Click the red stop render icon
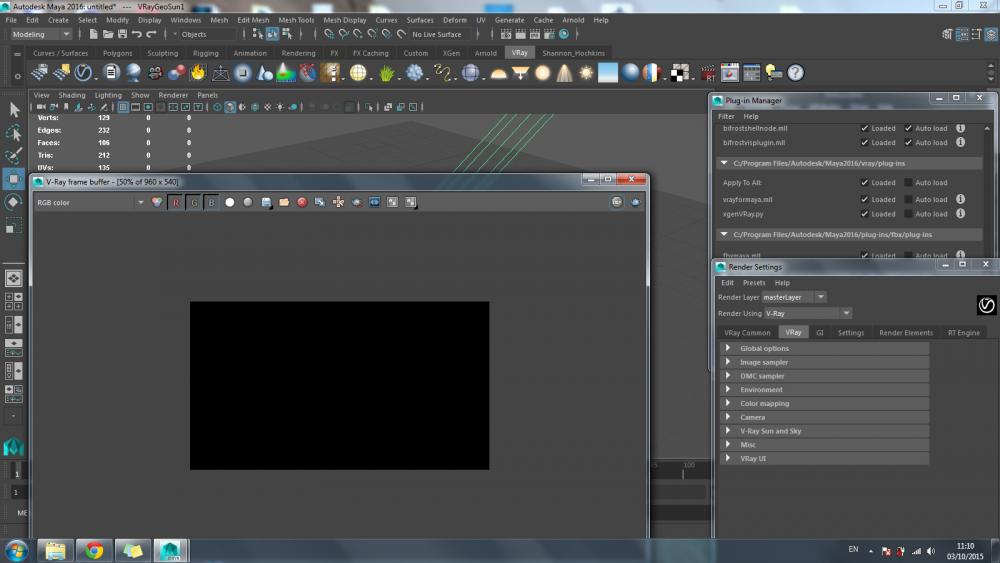Screen dimensions: 1000x563 tap(301, 202)
